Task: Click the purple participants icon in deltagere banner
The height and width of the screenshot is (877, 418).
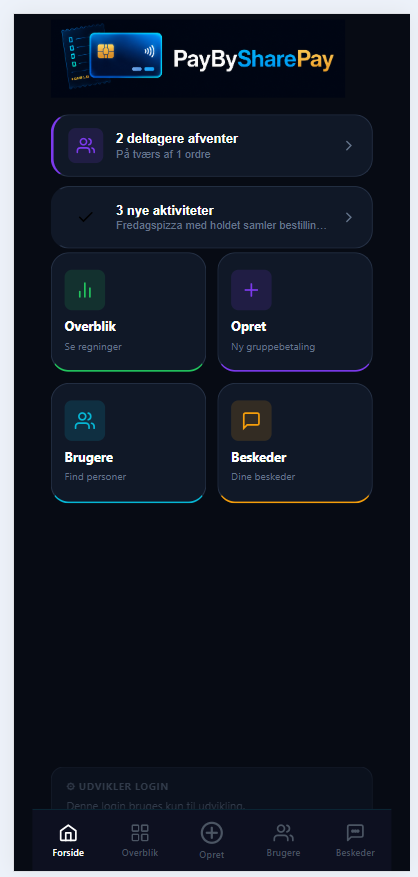Action: pos(86,145)
